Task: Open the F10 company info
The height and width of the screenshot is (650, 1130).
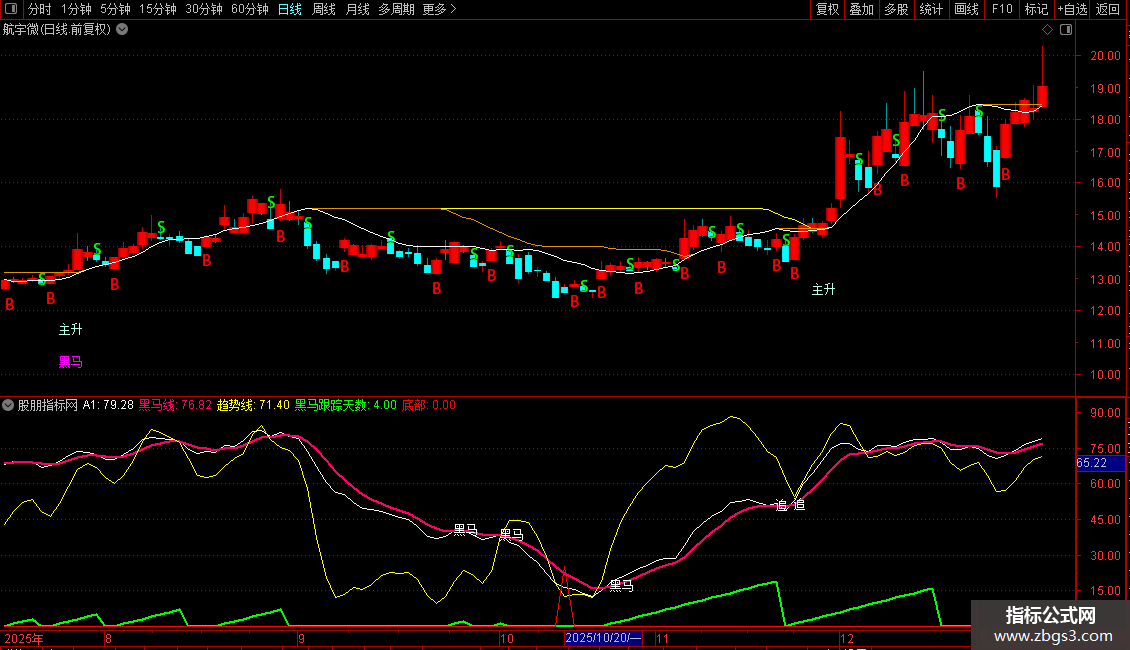Action: pos(1002,9)
